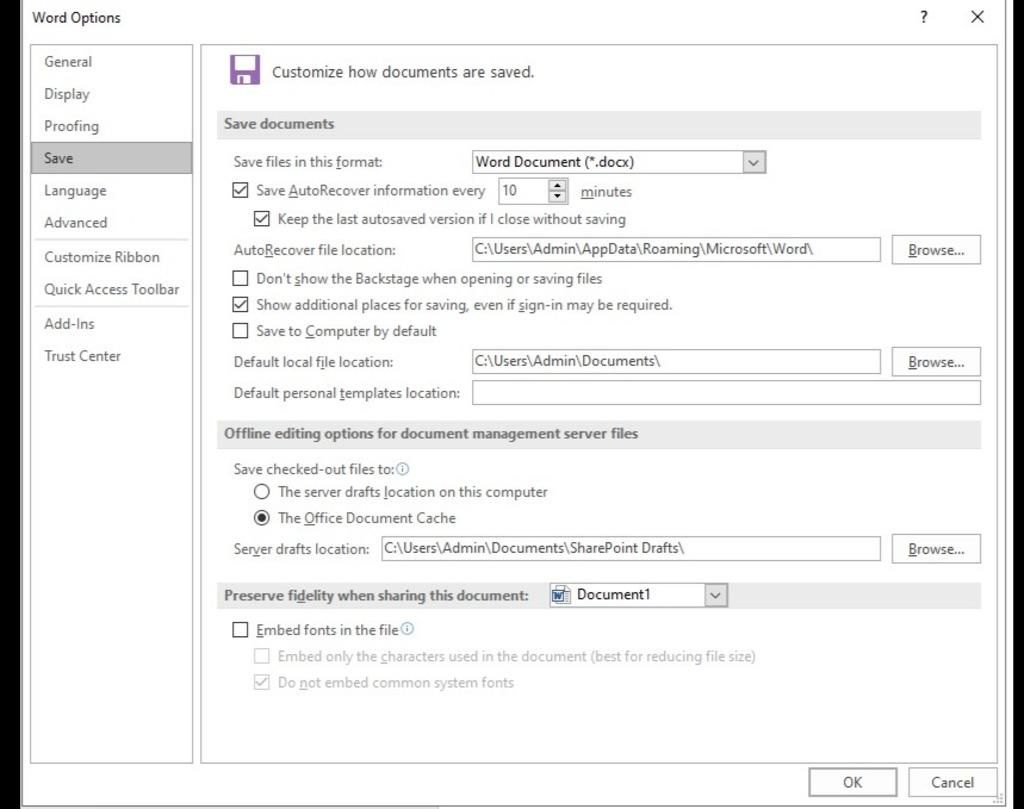Uncheck Keep the last autosaved version option

[261, 219]
